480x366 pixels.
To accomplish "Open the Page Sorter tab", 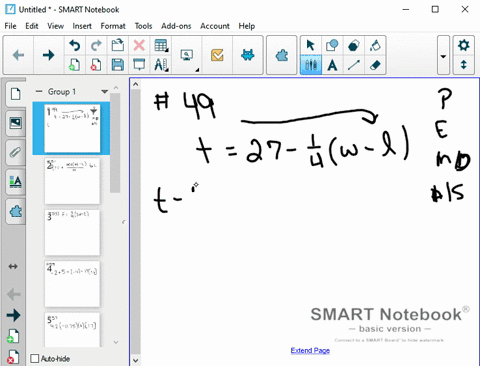I will (x=16, y=94).
